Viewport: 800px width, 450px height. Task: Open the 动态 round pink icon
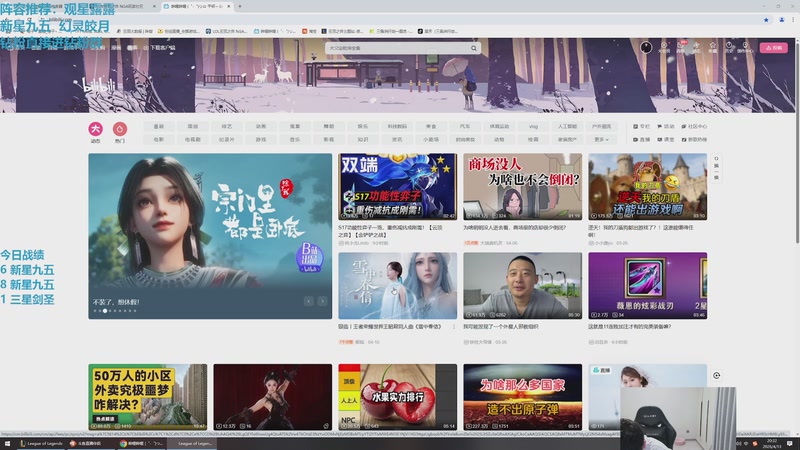coord(95,129)
